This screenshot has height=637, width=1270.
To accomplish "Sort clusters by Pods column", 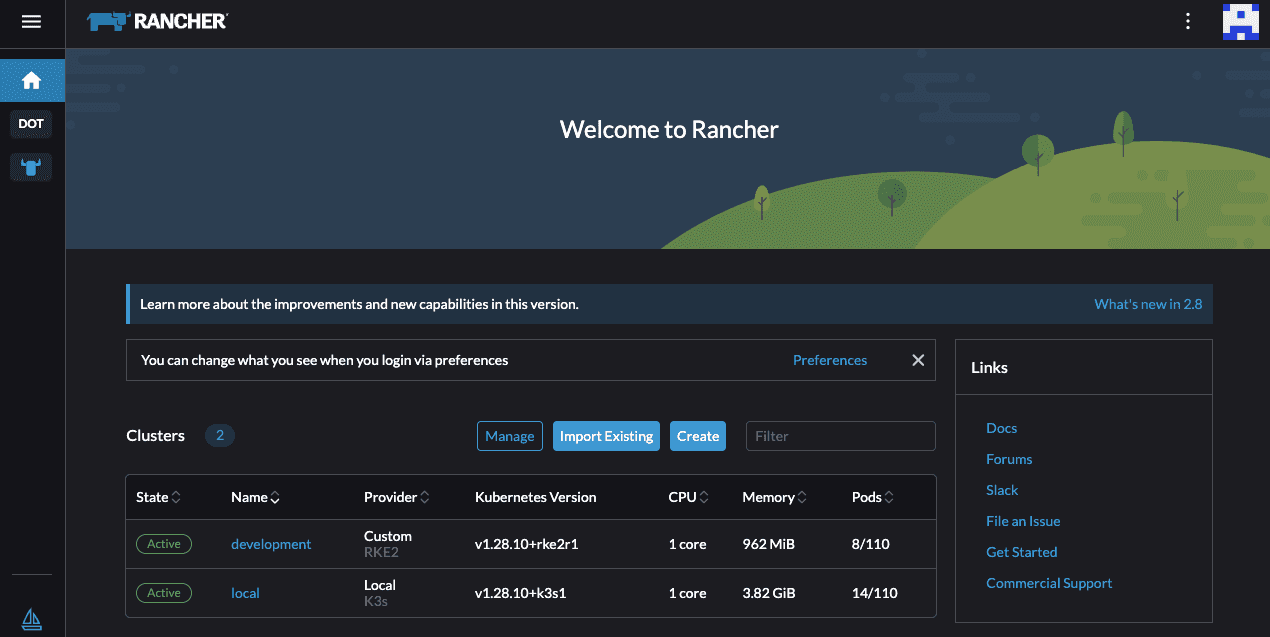I will pyautogui.click(x=873, y=497).
